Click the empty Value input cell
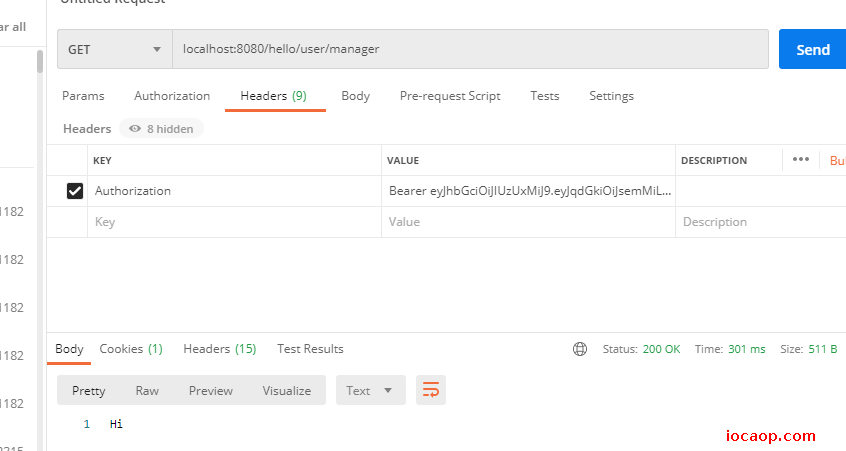The width and height of the screenshot is (846, 451). 528,222
